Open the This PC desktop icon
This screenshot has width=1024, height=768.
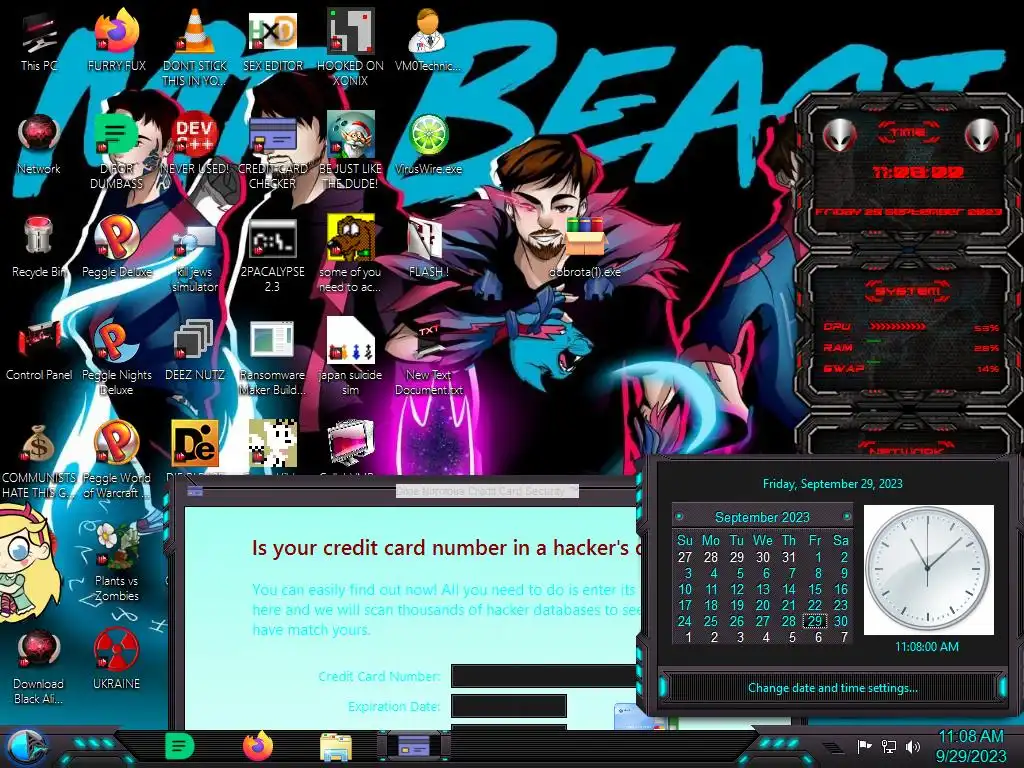point(39,41)
